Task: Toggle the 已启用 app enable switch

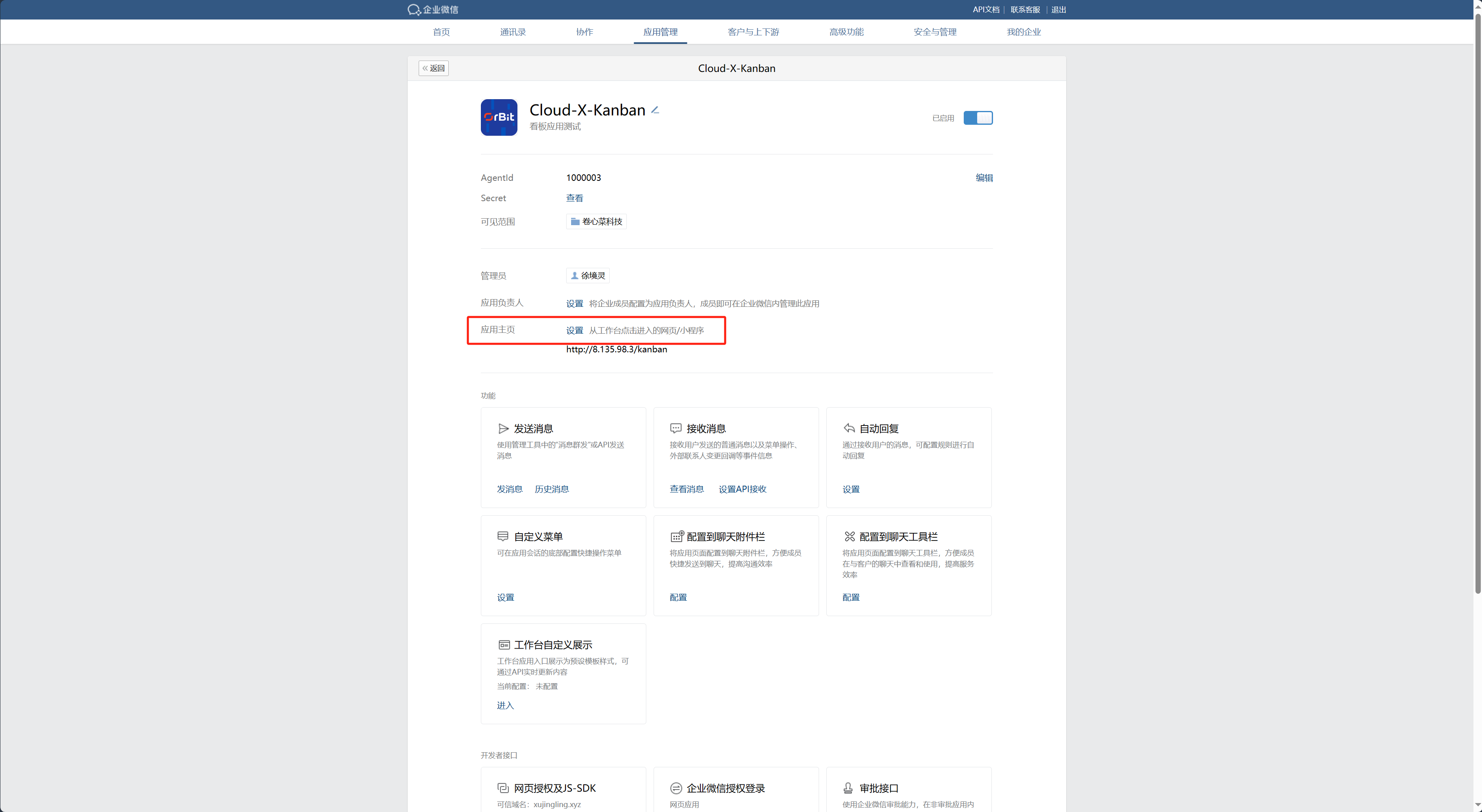Action: point(978,118)
